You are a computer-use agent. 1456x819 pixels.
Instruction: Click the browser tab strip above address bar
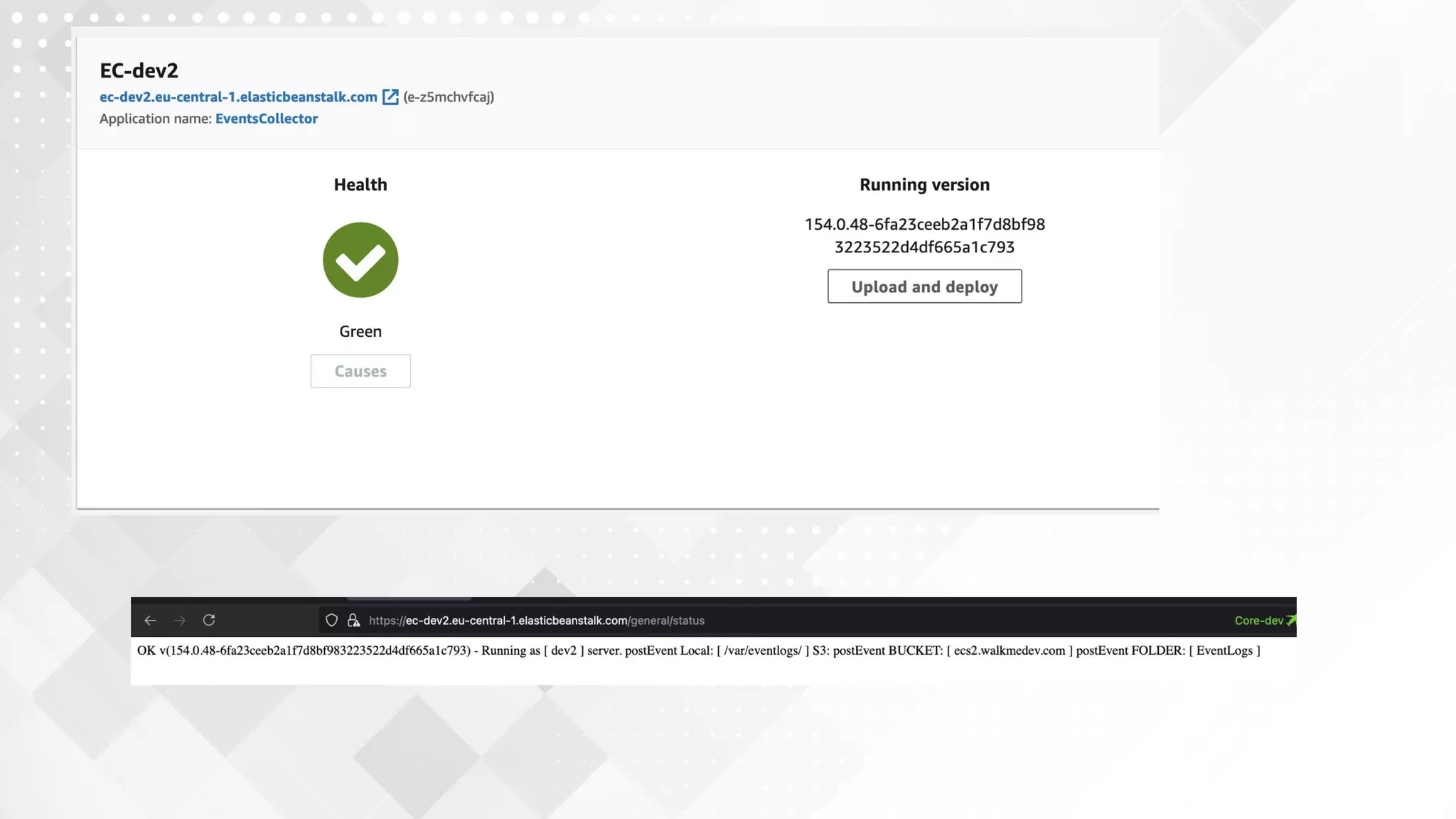click(409, 600)
